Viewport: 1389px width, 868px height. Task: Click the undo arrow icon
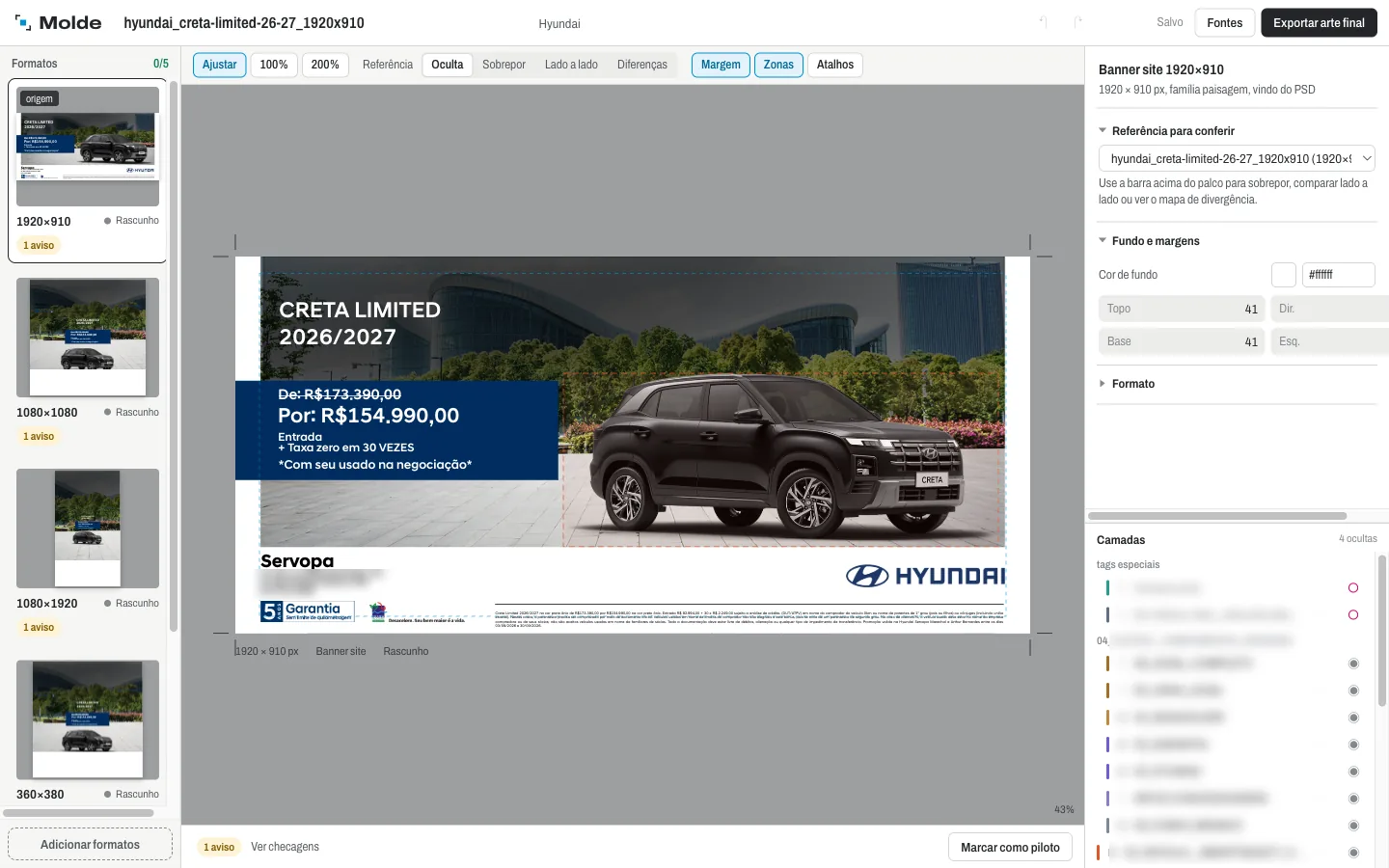(1043, 22)
